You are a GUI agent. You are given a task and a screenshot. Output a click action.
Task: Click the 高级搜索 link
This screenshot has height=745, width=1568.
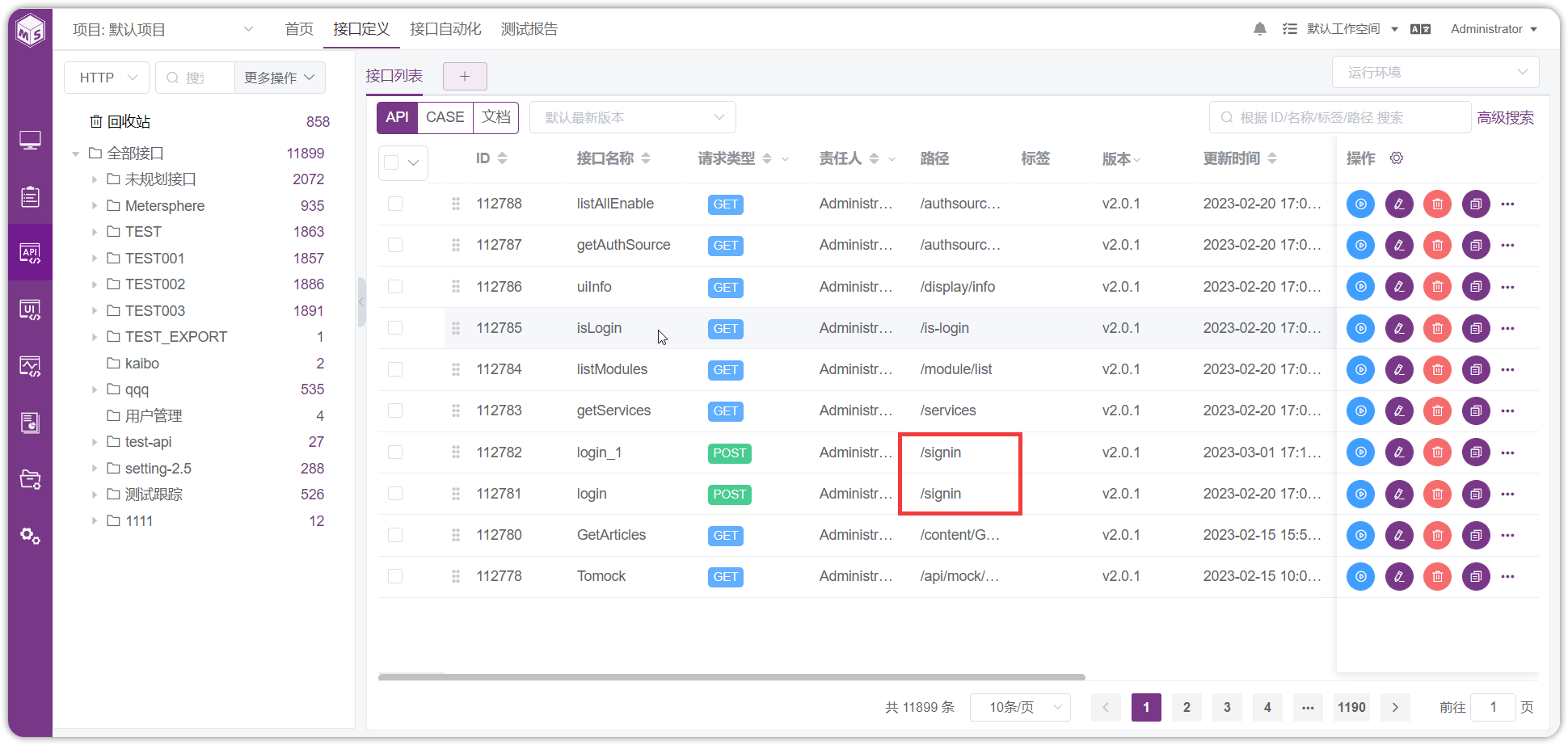[1506, 118]
